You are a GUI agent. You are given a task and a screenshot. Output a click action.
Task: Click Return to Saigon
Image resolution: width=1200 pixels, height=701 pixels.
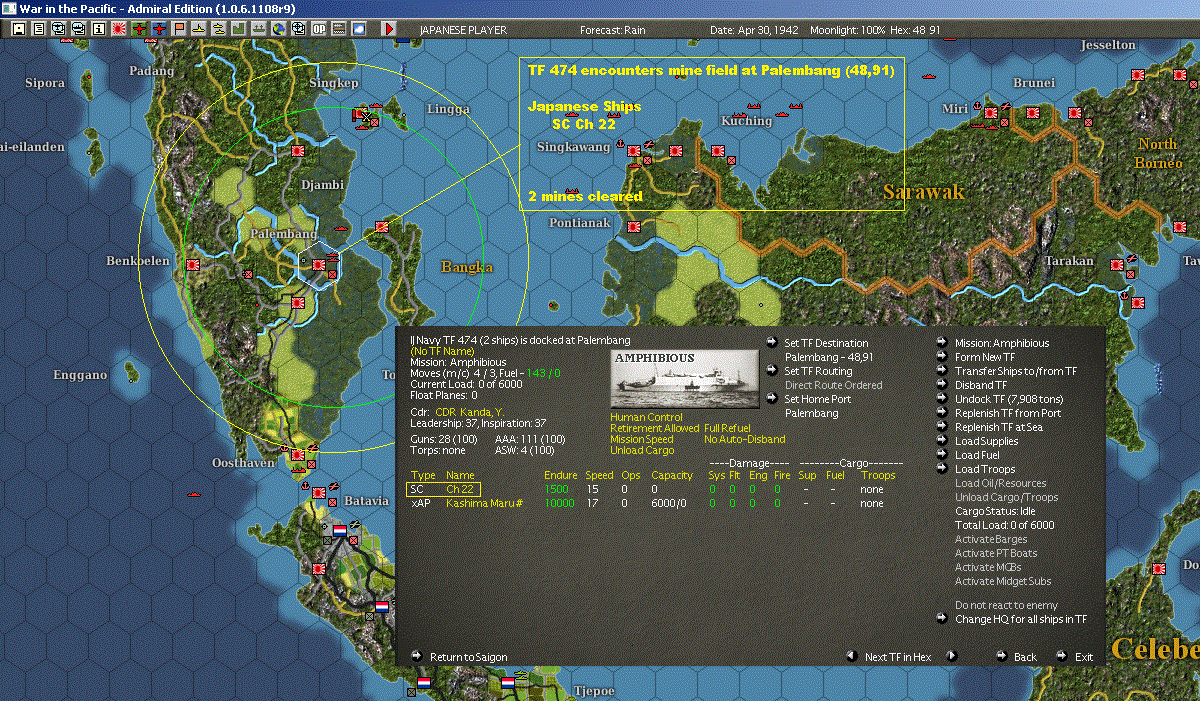(468, 657)
